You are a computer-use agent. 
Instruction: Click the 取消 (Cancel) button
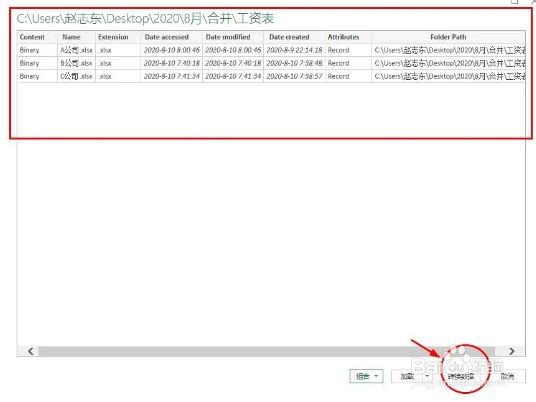click(x=507, y=376)
